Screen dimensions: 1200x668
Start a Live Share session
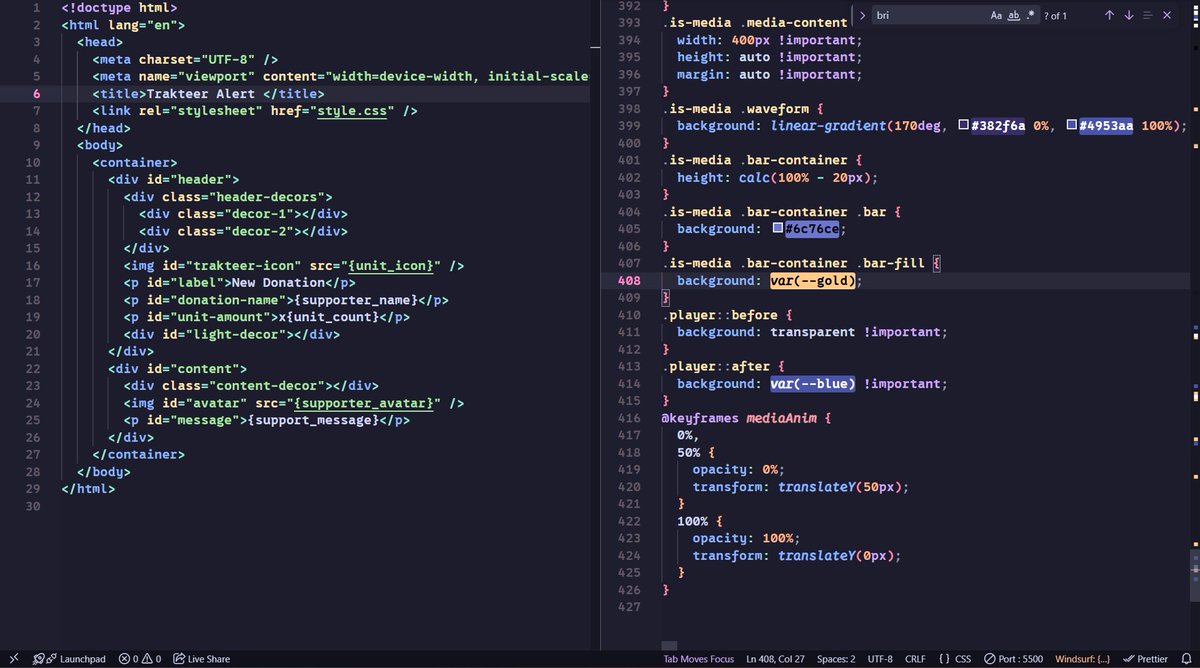(x=201, y=659)
